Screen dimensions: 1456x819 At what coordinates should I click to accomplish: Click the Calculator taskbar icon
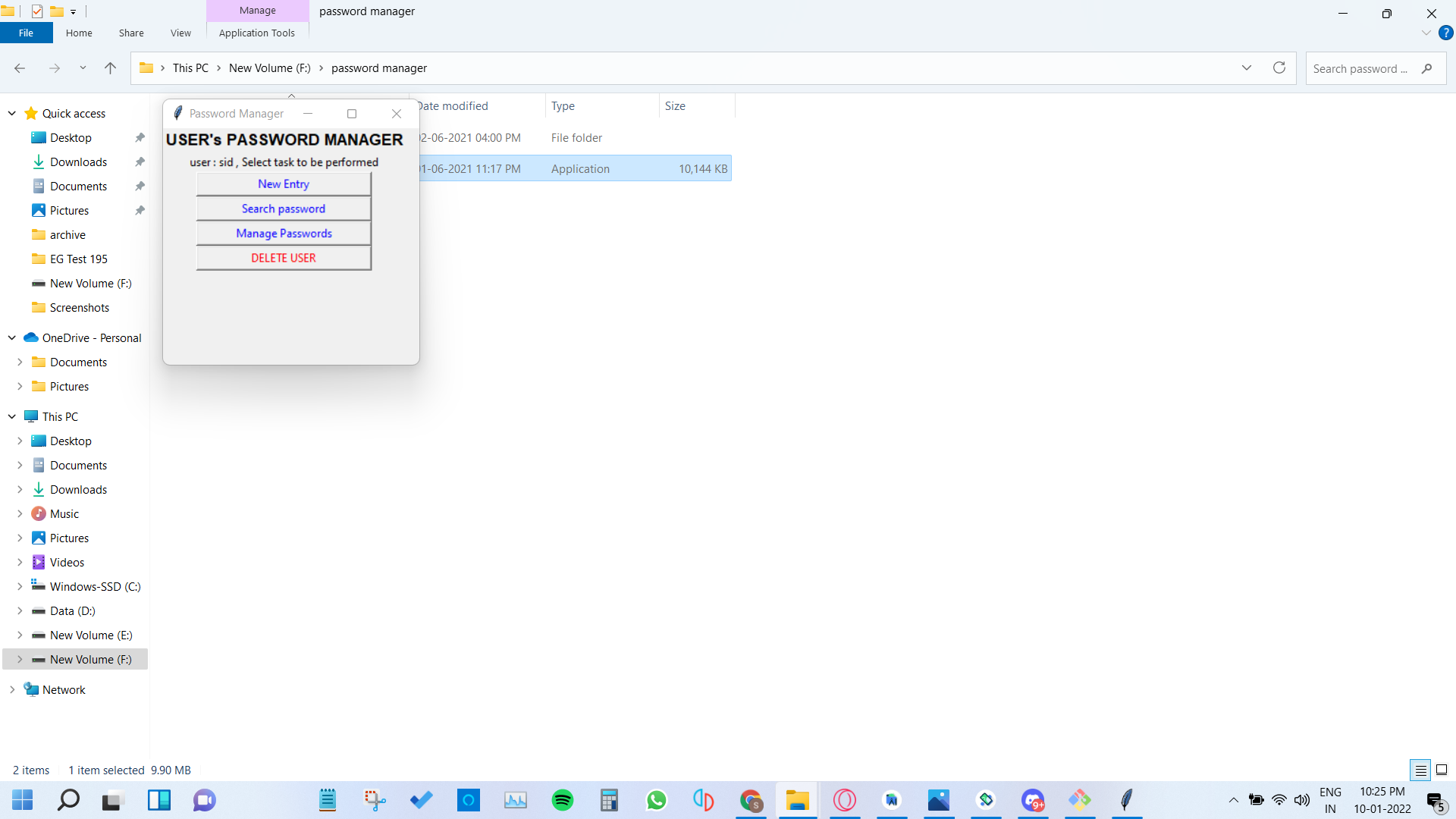coord(610,800)
